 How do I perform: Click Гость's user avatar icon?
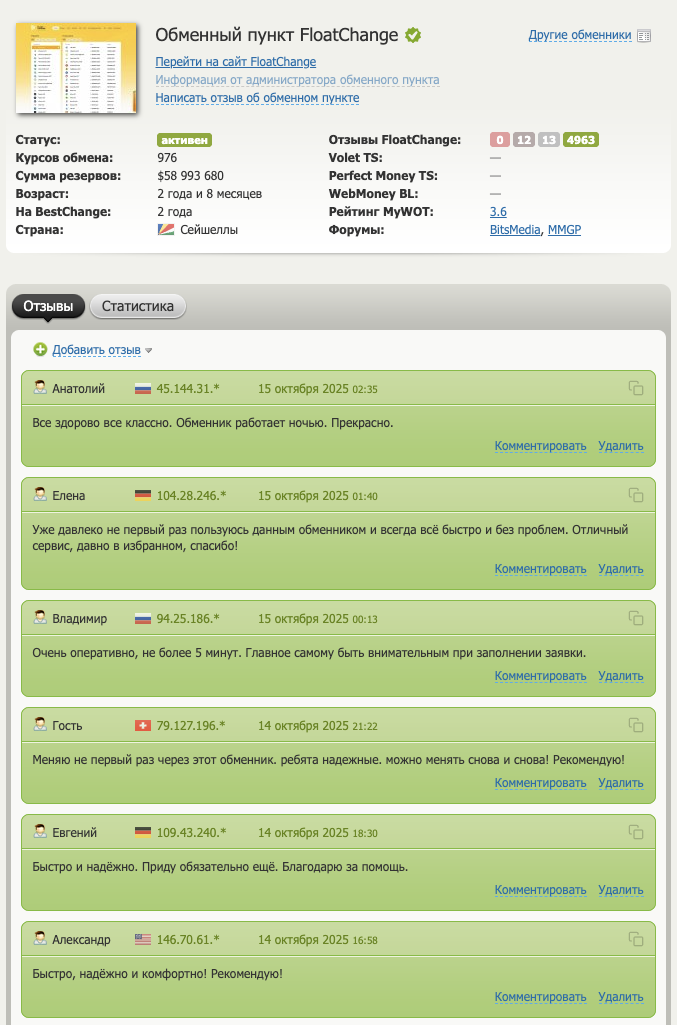pos(40,725)
